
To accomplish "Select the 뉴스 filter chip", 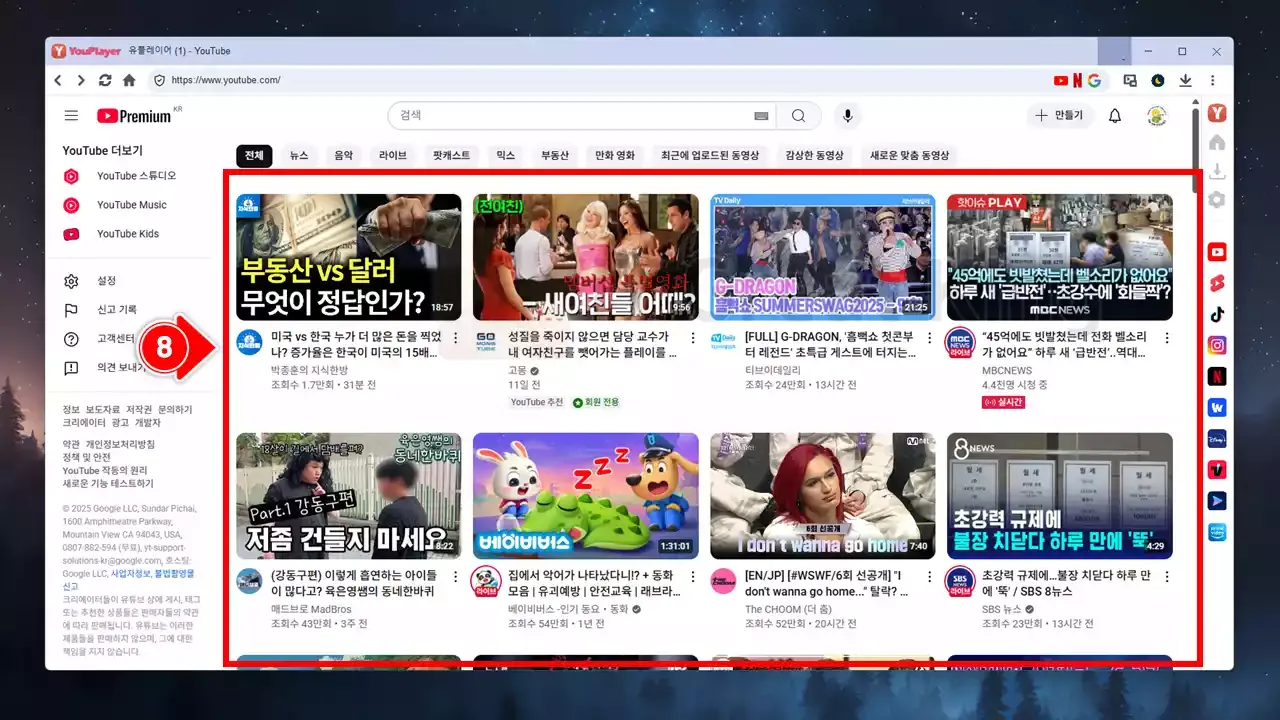I will [299, 156].
